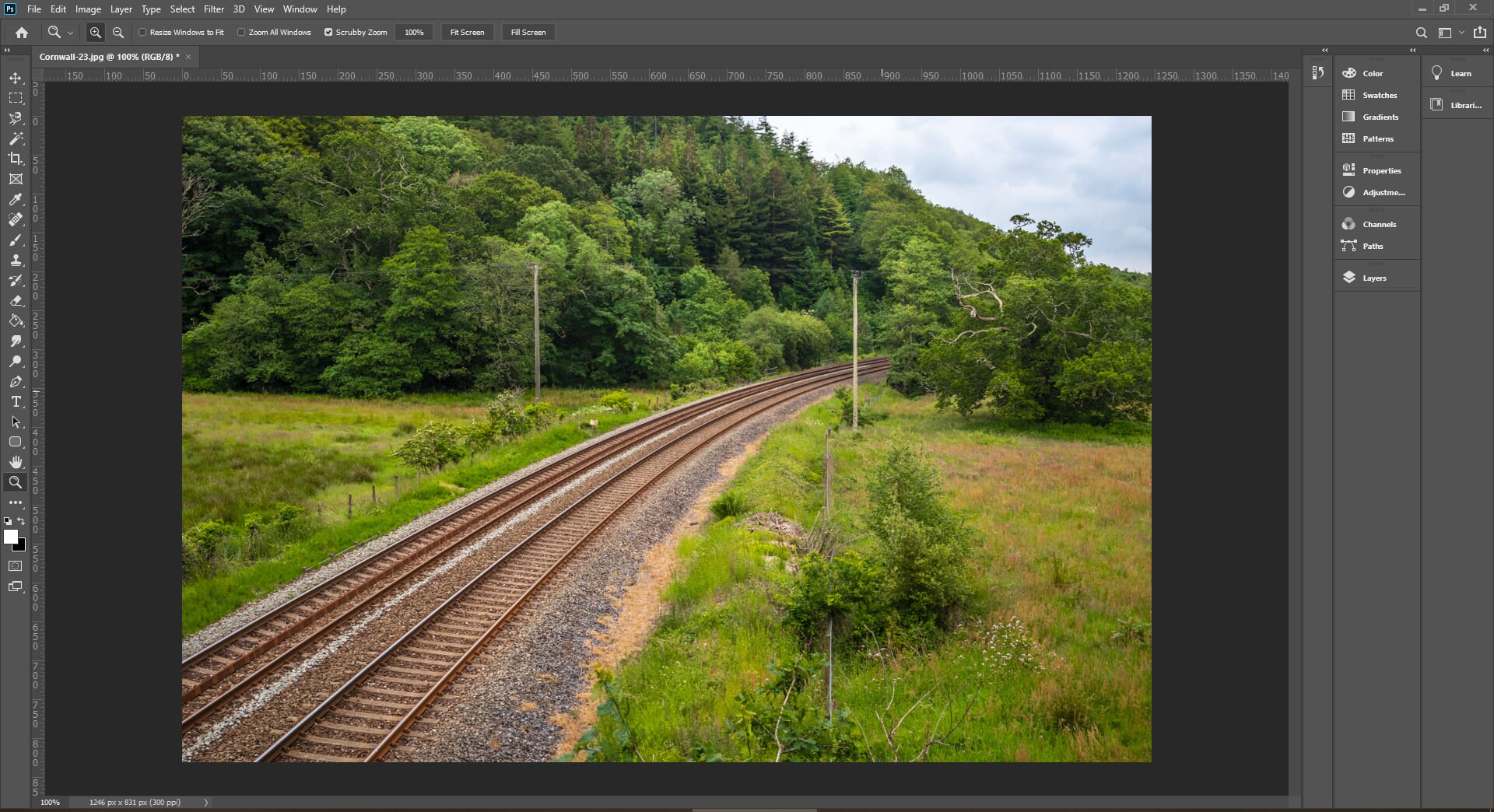The image size is (1494, 812).
Task: Click the Fit Screen button
Action: point(467,33)
